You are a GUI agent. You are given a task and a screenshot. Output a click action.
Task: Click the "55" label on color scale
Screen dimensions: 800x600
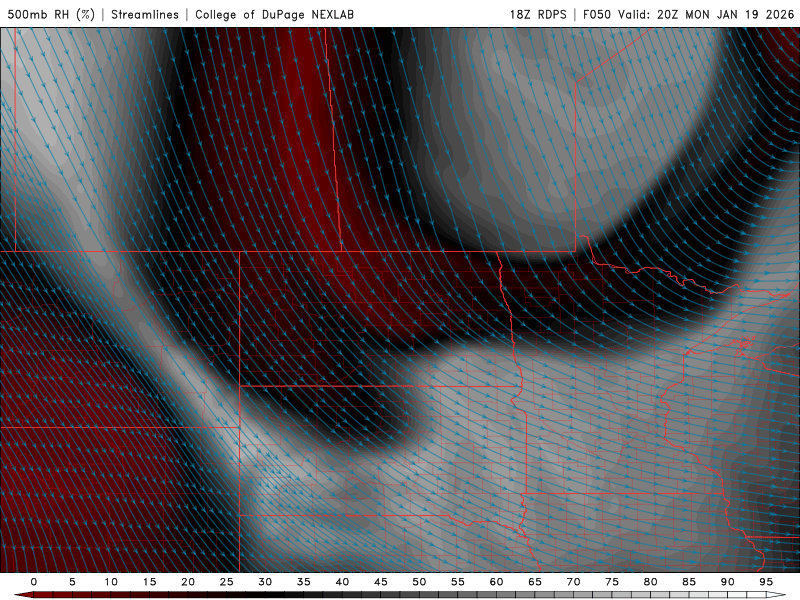[458, 582]
